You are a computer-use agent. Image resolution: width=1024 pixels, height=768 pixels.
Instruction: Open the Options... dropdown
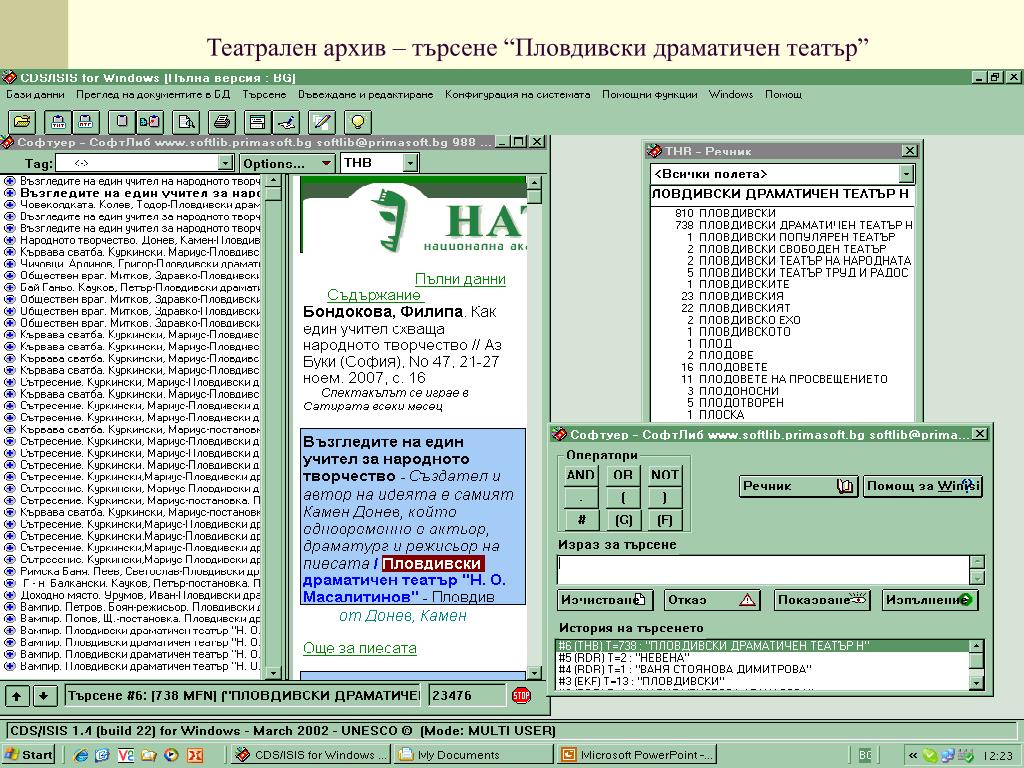tap(287, 163)
